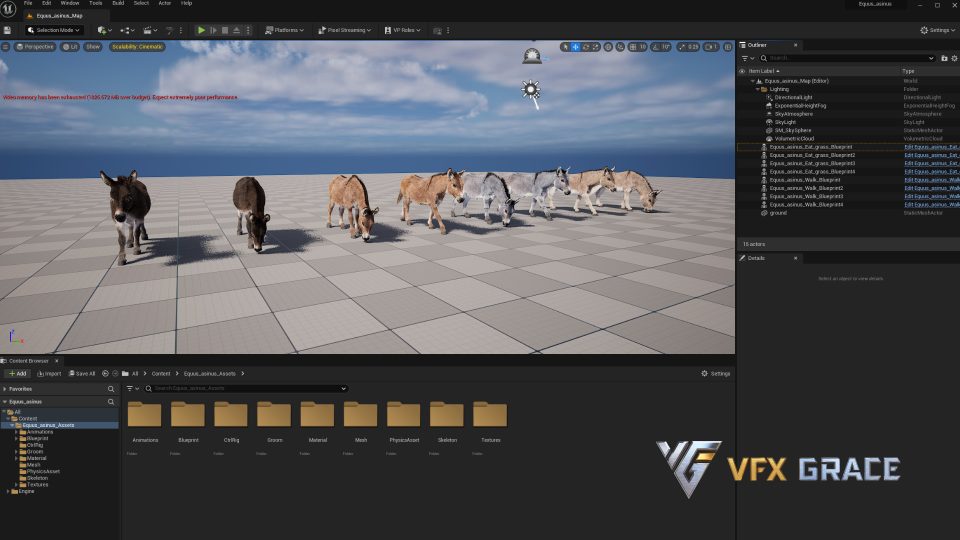Switch to the Equus_asinus_Map tab
The width and height of the screenshot is (960, 540).
point(58,16)
